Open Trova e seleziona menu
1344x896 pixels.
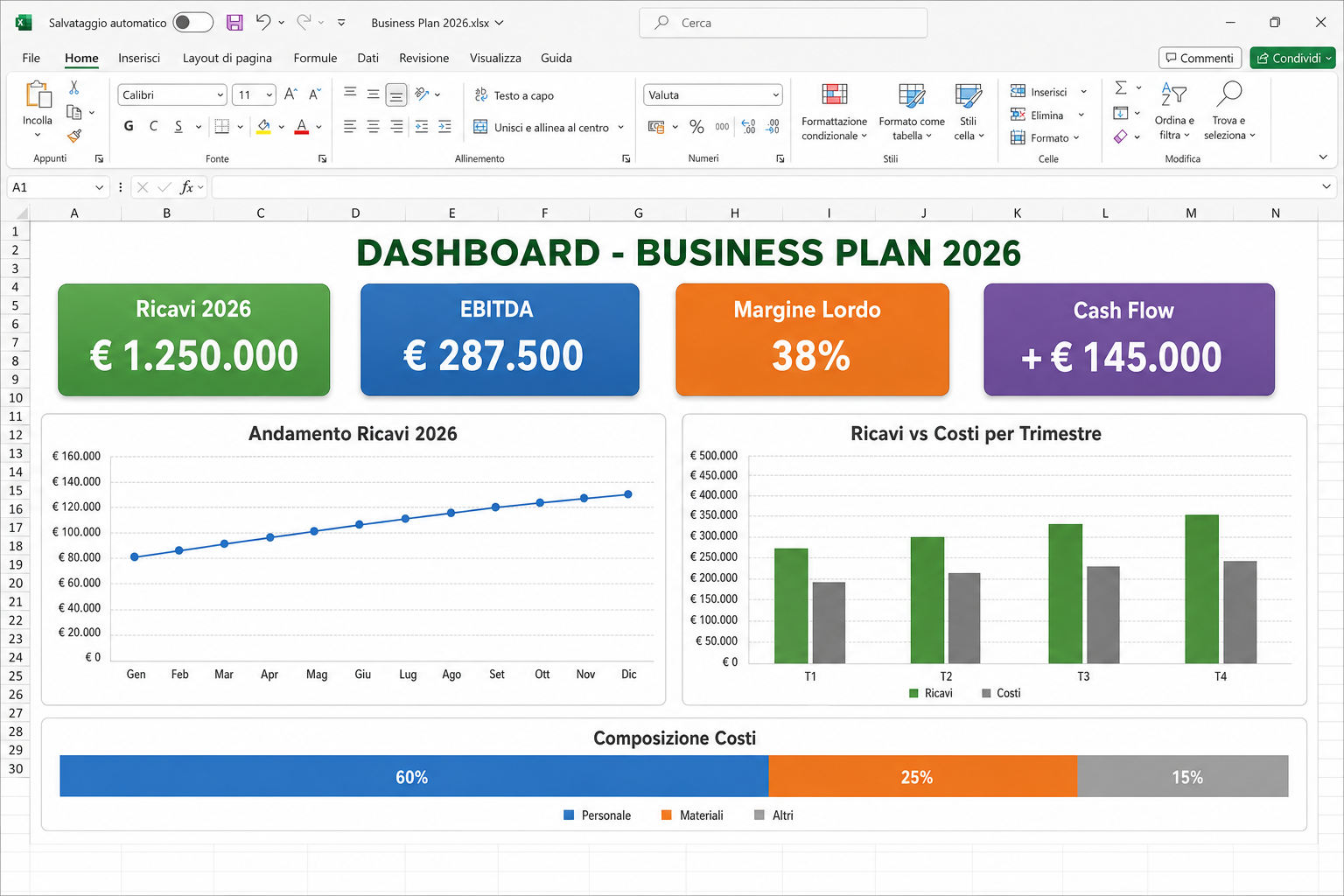click(1229, 111)
